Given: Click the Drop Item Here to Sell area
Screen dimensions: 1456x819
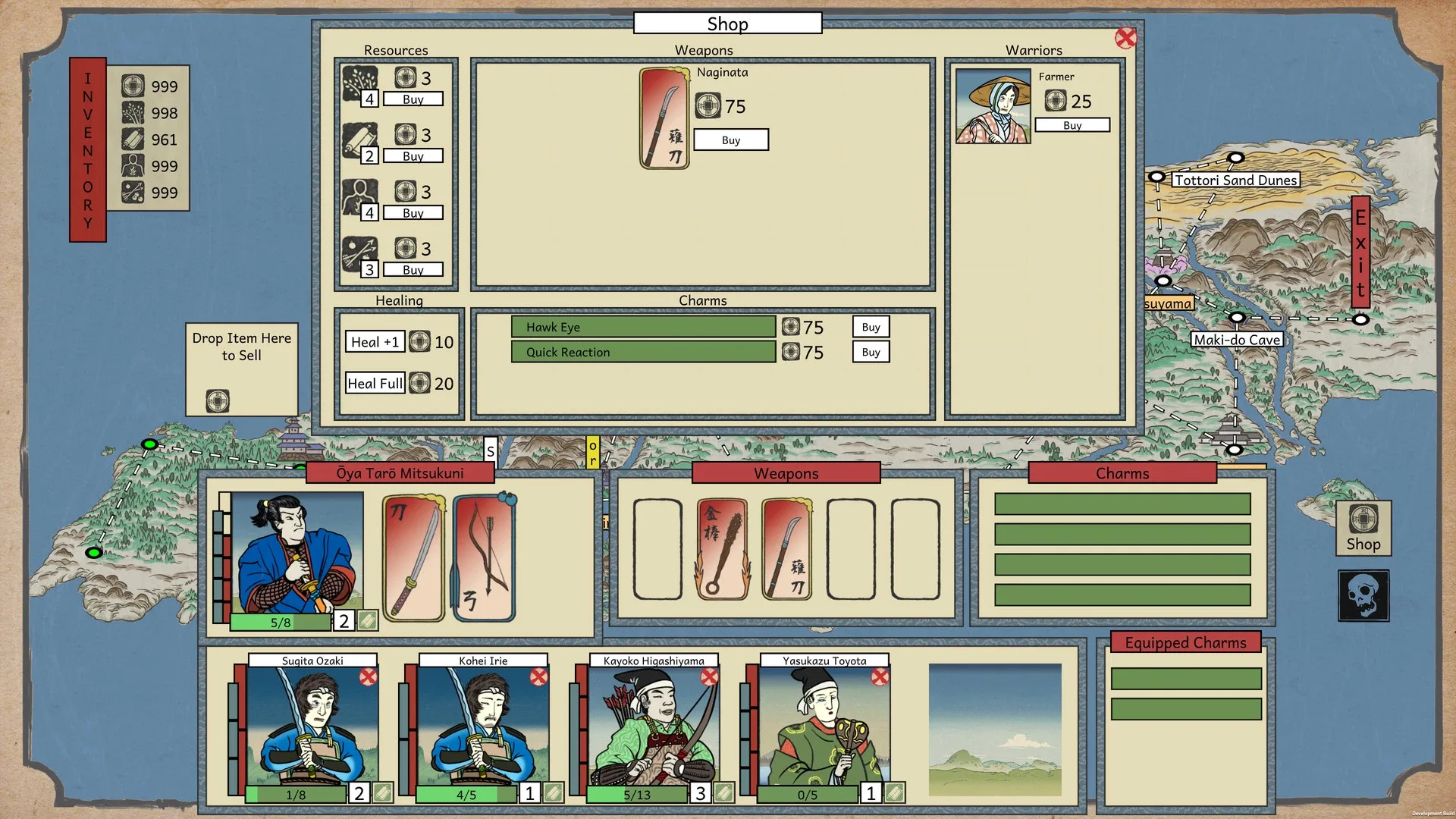Looking at the screenshot, I should click(x=241, y=369).
